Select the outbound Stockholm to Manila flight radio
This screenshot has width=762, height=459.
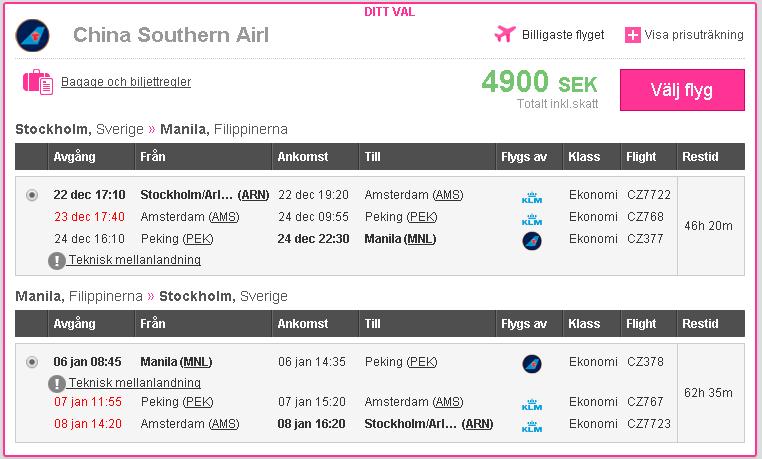coord(33,195)
